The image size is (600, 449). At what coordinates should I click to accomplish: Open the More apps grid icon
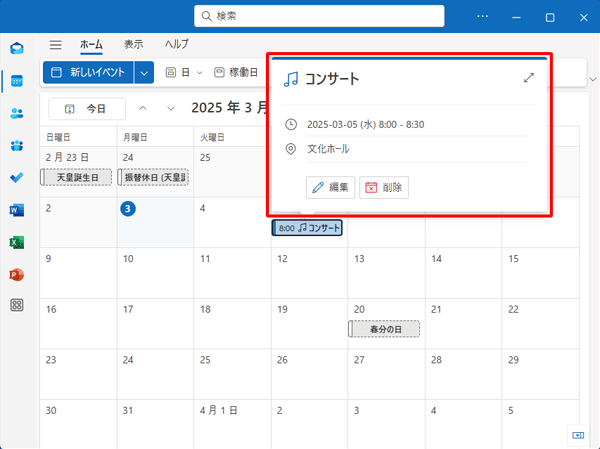click(x=17, y=305)
